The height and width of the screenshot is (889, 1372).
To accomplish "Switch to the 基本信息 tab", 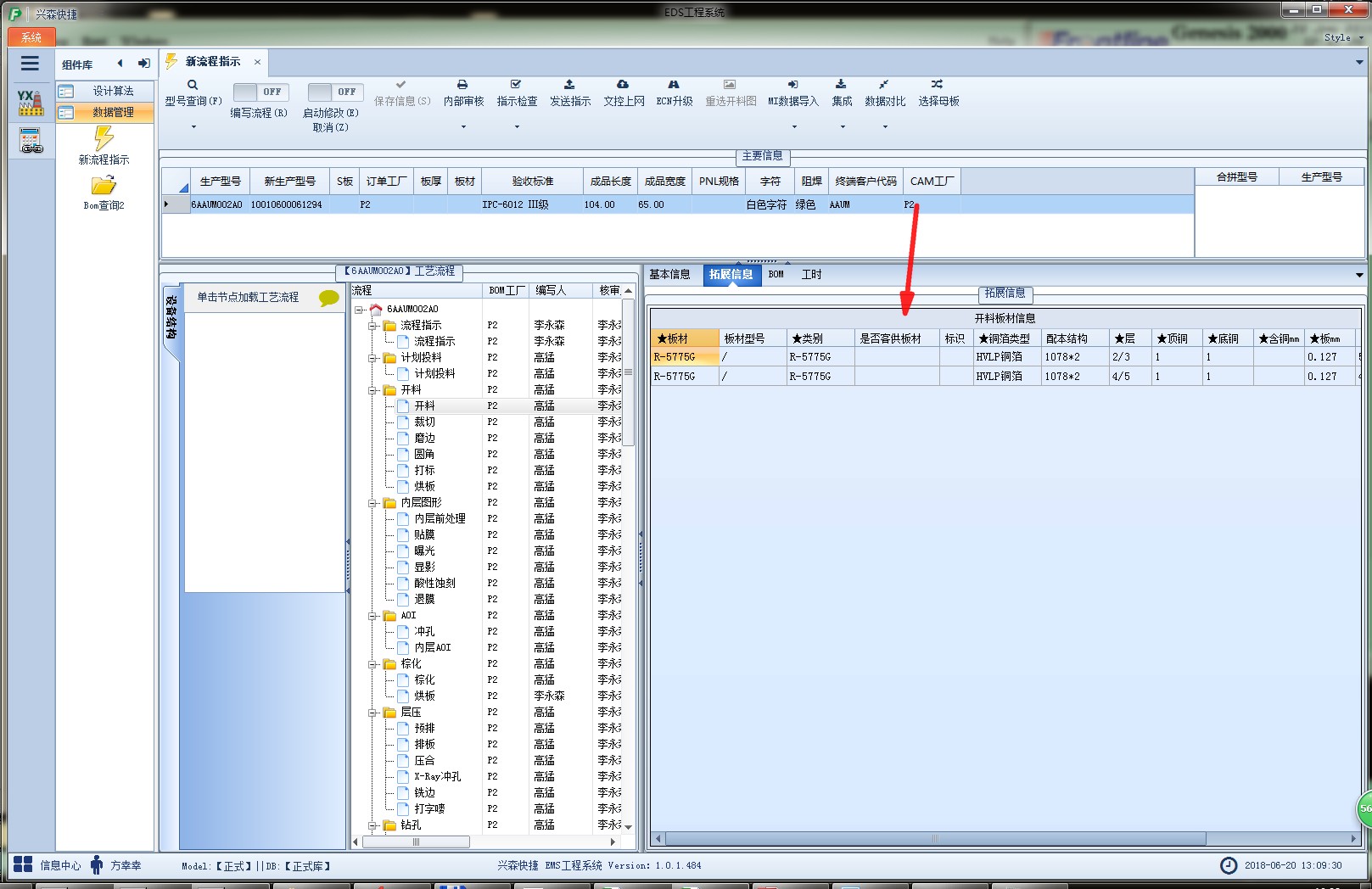I will (x=670, y=275).
